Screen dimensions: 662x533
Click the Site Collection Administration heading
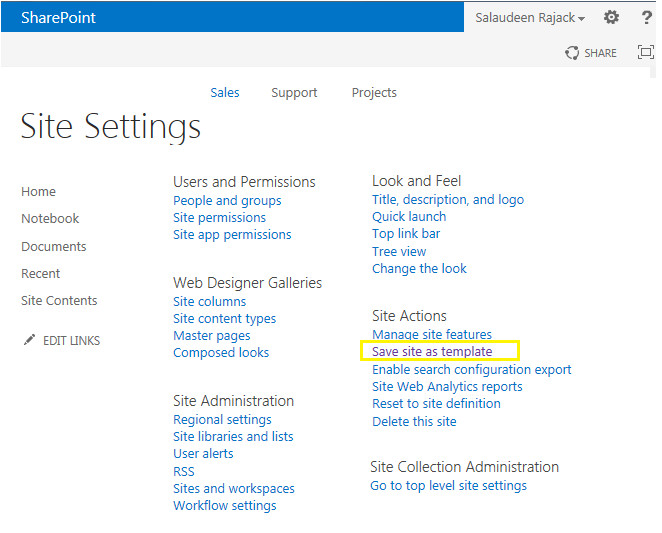coord(464,467)
